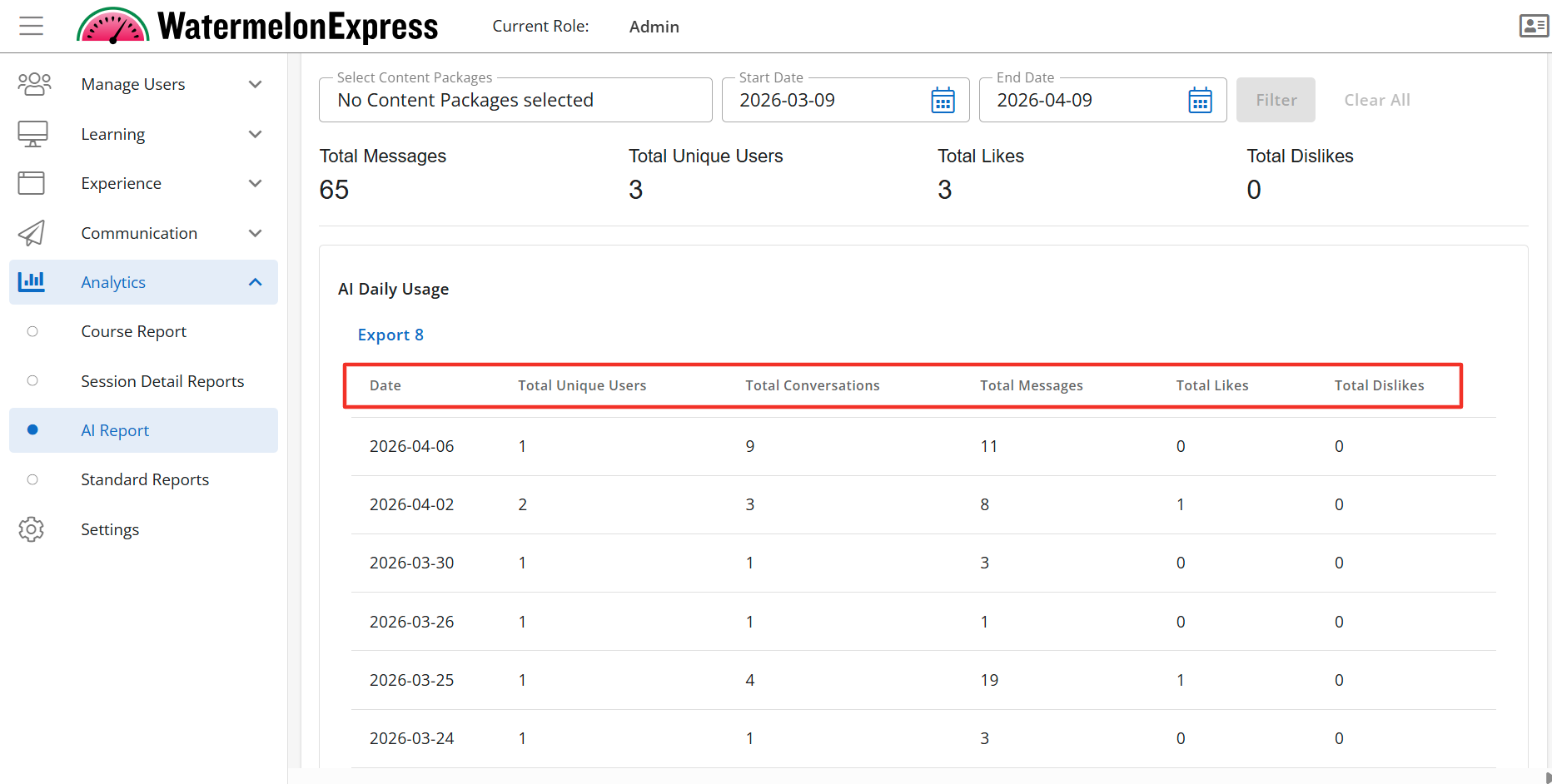
Task: Open the End Date calendar picker
Action: pyautogui.click(x=1200, y=101)
